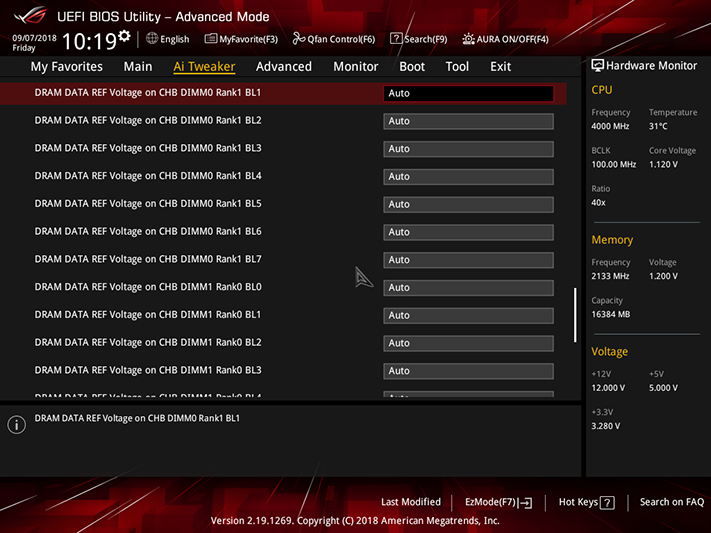Go to the Monitor tab

[356, 67]
